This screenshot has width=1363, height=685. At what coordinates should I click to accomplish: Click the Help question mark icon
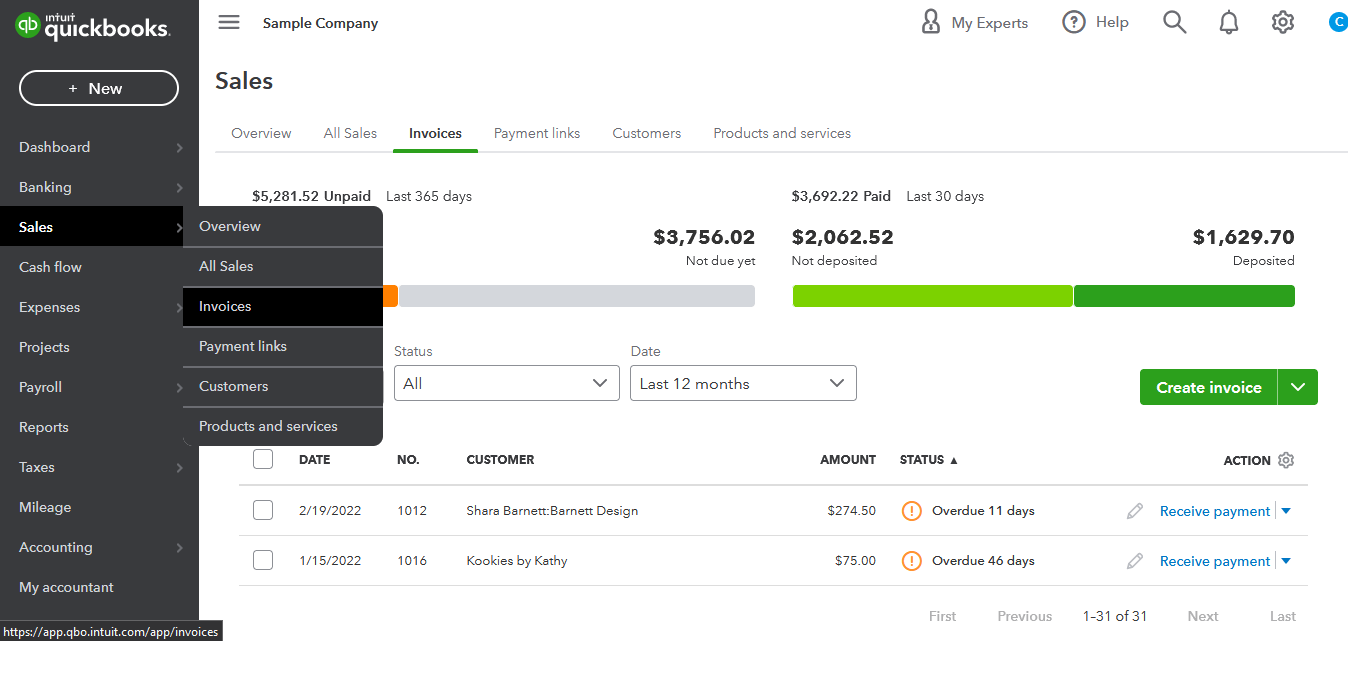click(1073, 21)
